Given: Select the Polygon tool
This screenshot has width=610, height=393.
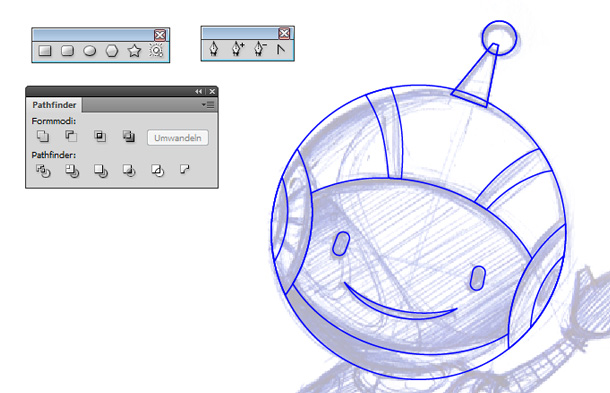Looking at the screenshot, I should coord(112,51).
